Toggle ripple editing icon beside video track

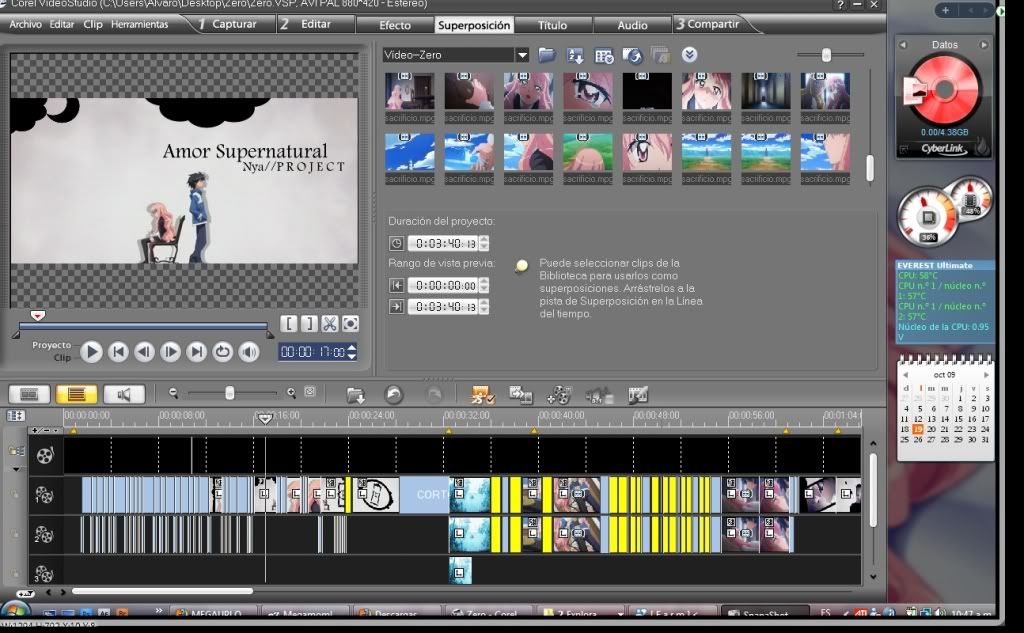click(x=16, y=451)
